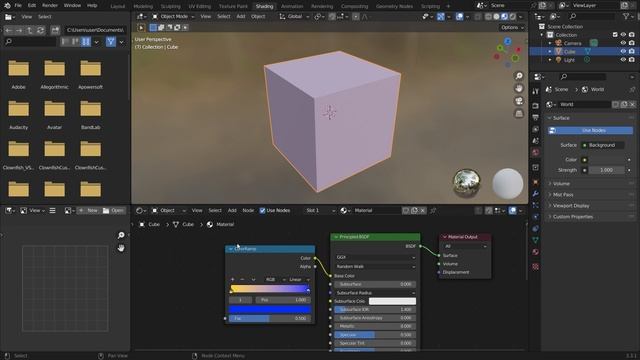This screenshot has width=640, height=360.
Task: Select thumbnail display mode in file browser
Action: coord(86,42)
